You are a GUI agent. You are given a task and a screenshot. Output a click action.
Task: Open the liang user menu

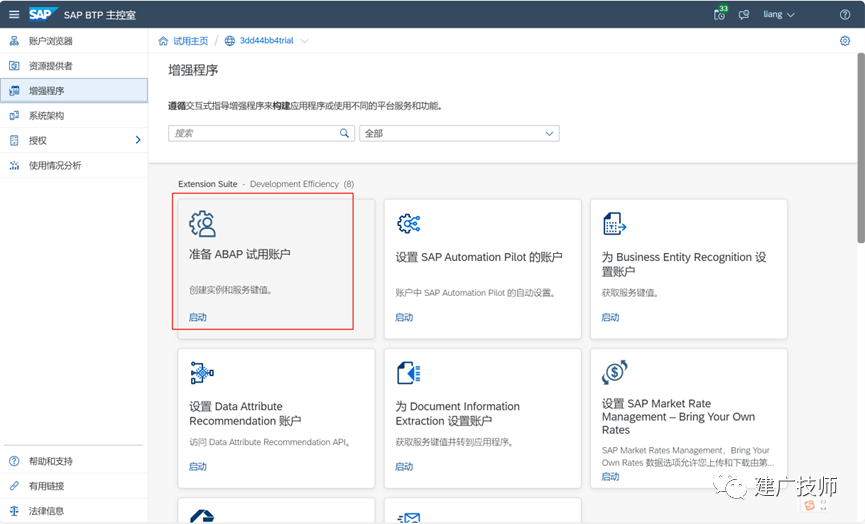click(778, 14)
